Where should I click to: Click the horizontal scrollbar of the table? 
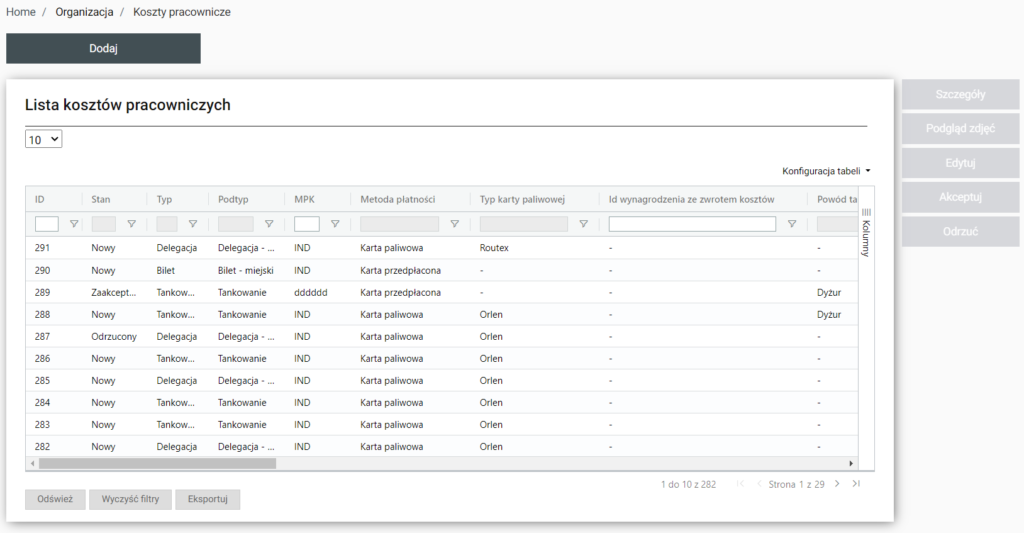point(157,464)
